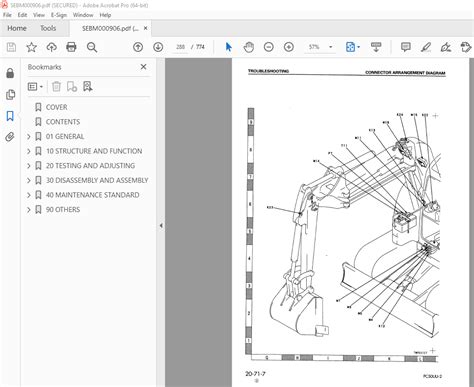Expand 20 TESTING AND ADJUSTING bookmark
474x387 pixels.
[29, 166]
